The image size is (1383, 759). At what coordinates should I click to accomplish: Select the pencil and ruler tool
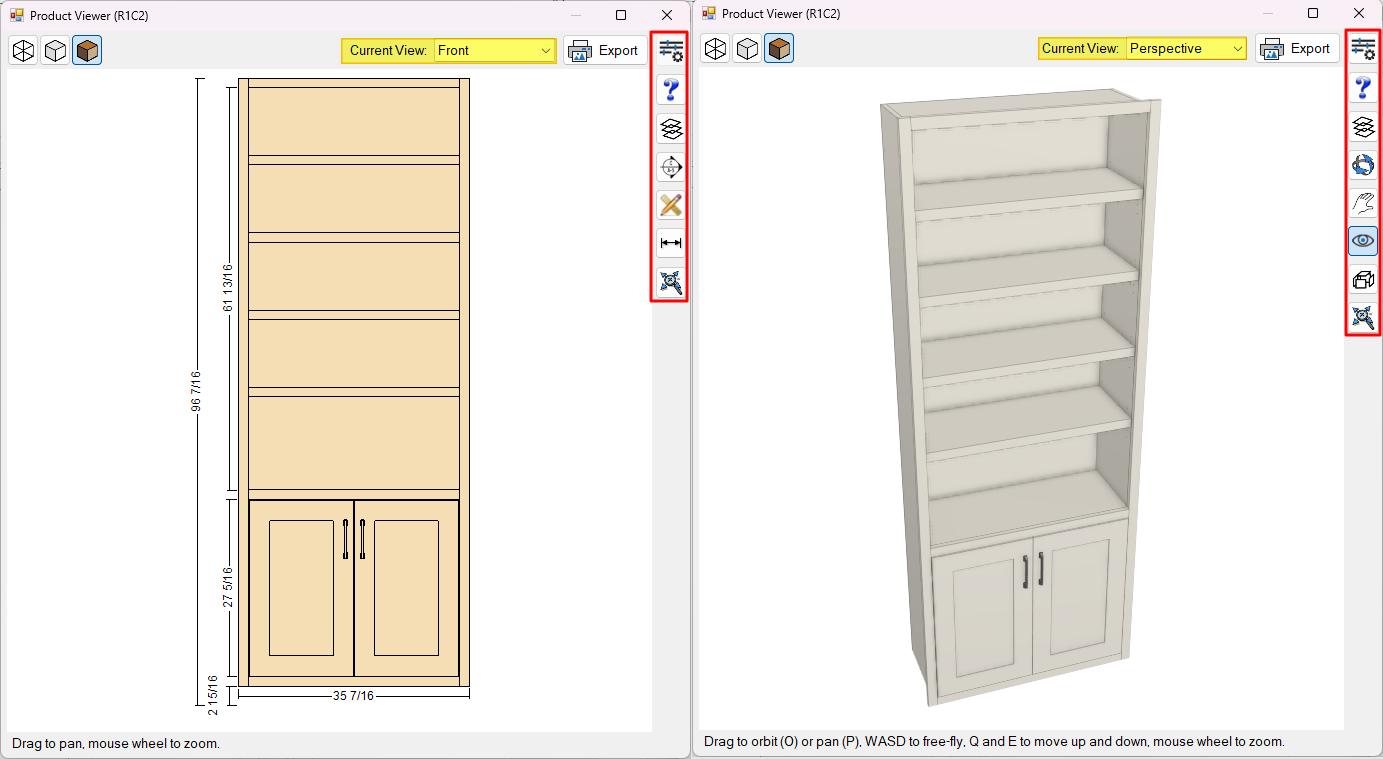point(670,205)
